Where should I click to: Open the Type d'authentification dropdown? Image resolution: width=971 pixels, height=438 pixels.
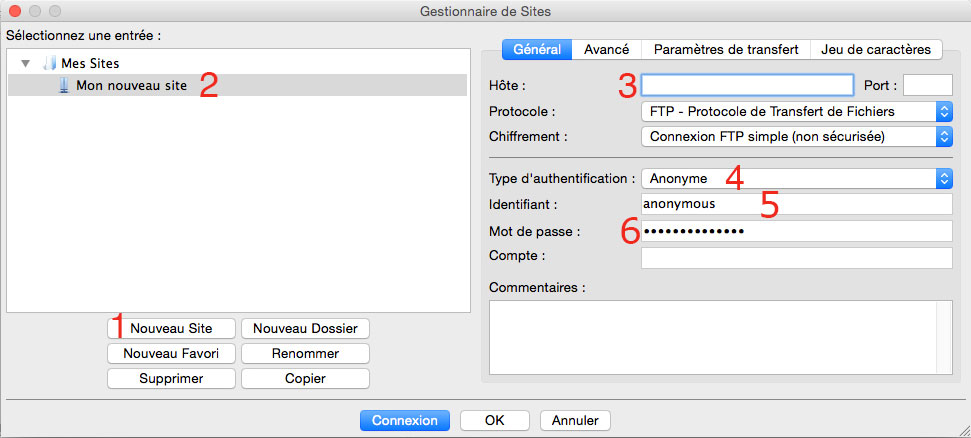point(796,179)
